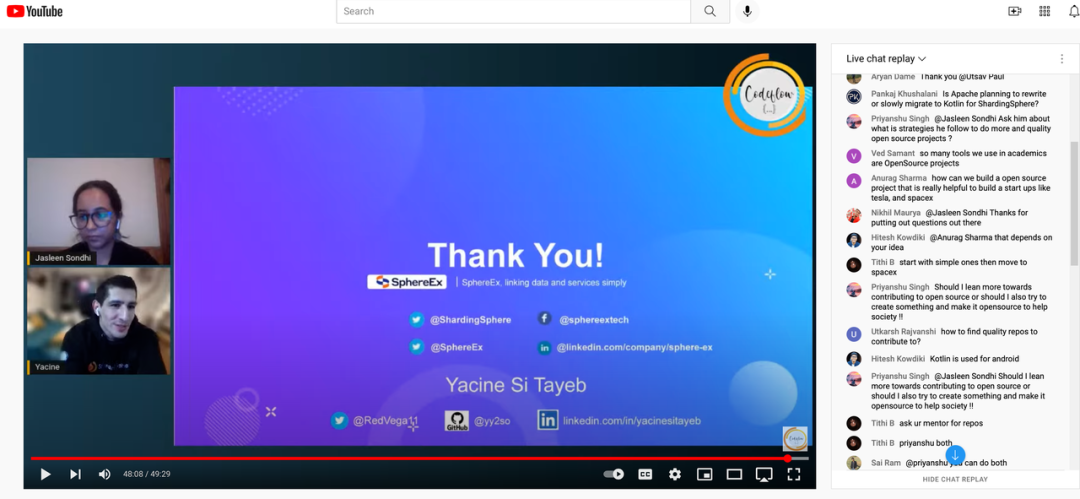Select author name Aryan Dame
This screenshot has width=1080, height=499.
pyautogui.click(x=893, y=77)
